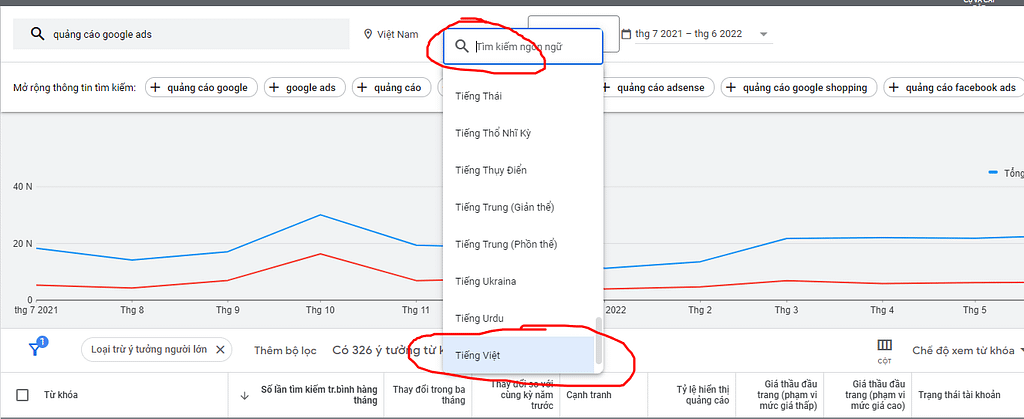
Task: Click the language list scrollbar thumb
Action: (598, 341)
